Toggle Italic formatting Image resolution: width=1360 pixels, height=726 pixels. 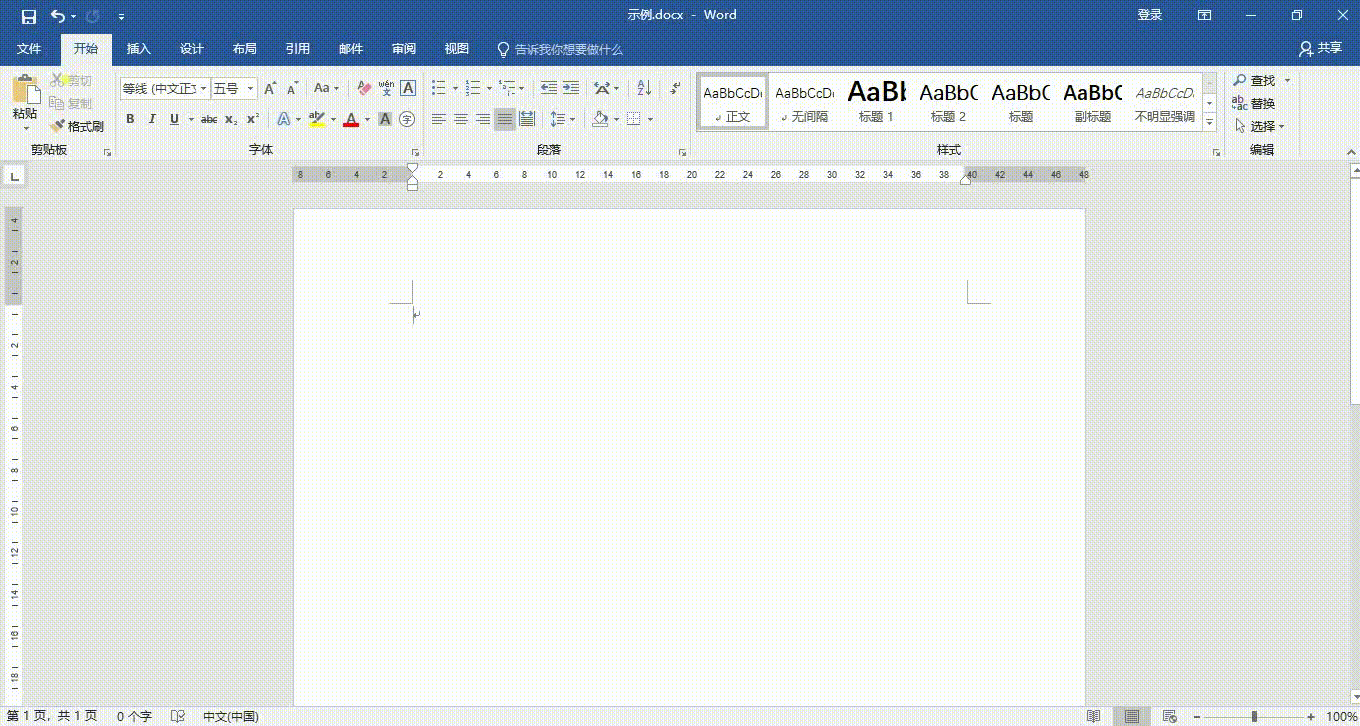pyautogui.click(x=152, y=119)
